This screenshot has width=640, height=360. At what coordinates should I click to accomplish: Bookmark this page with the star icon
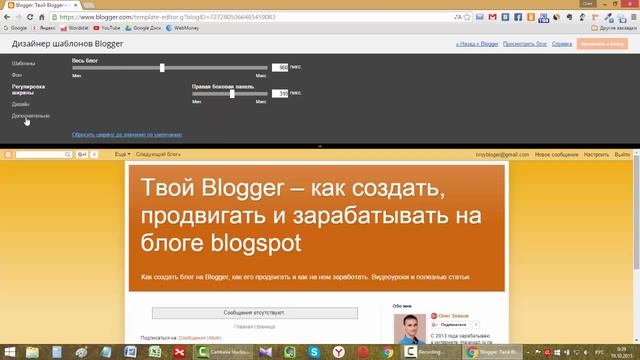[467, 17]
